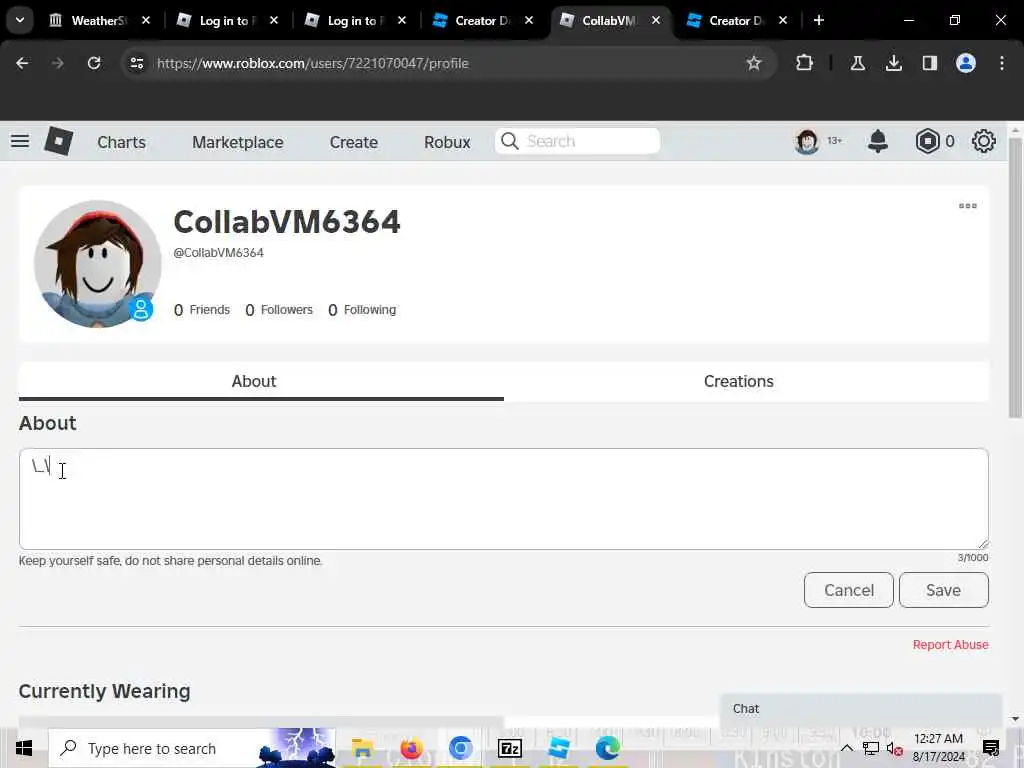Screen dimensions: 1024x768
Task: Open Microsoft Edge from the taskbar
Action: pyautogui.click(x=607, y=748)
